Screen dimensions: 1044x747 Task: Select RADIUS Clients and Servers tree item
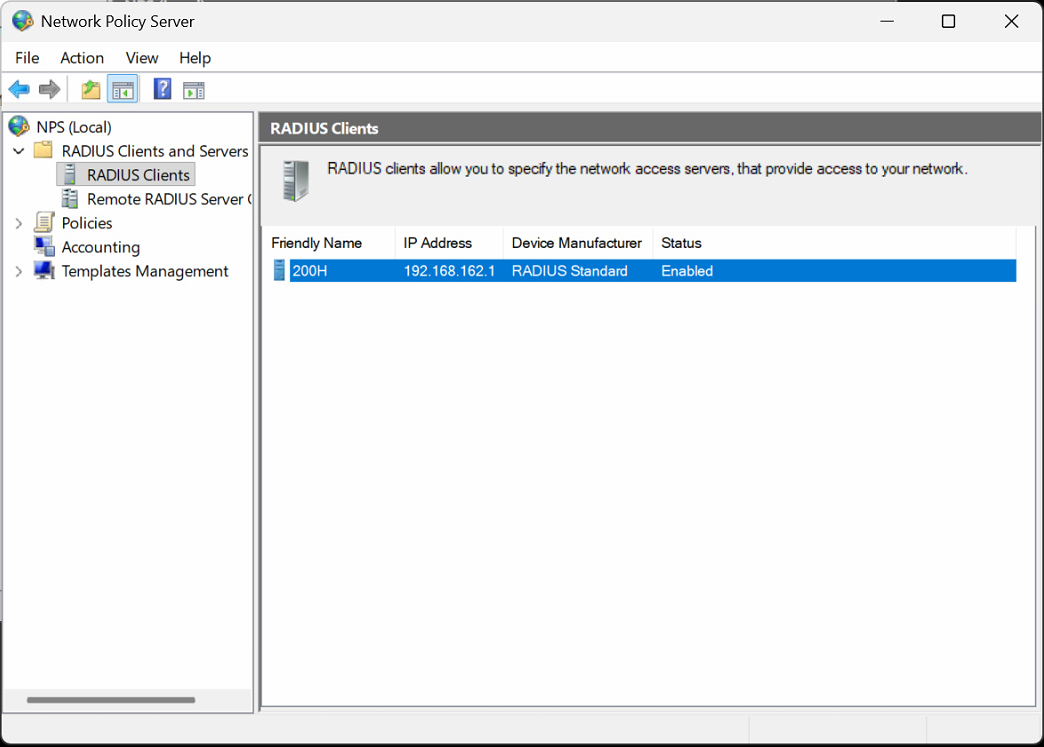pyautogui.click(x=155, y=151)
